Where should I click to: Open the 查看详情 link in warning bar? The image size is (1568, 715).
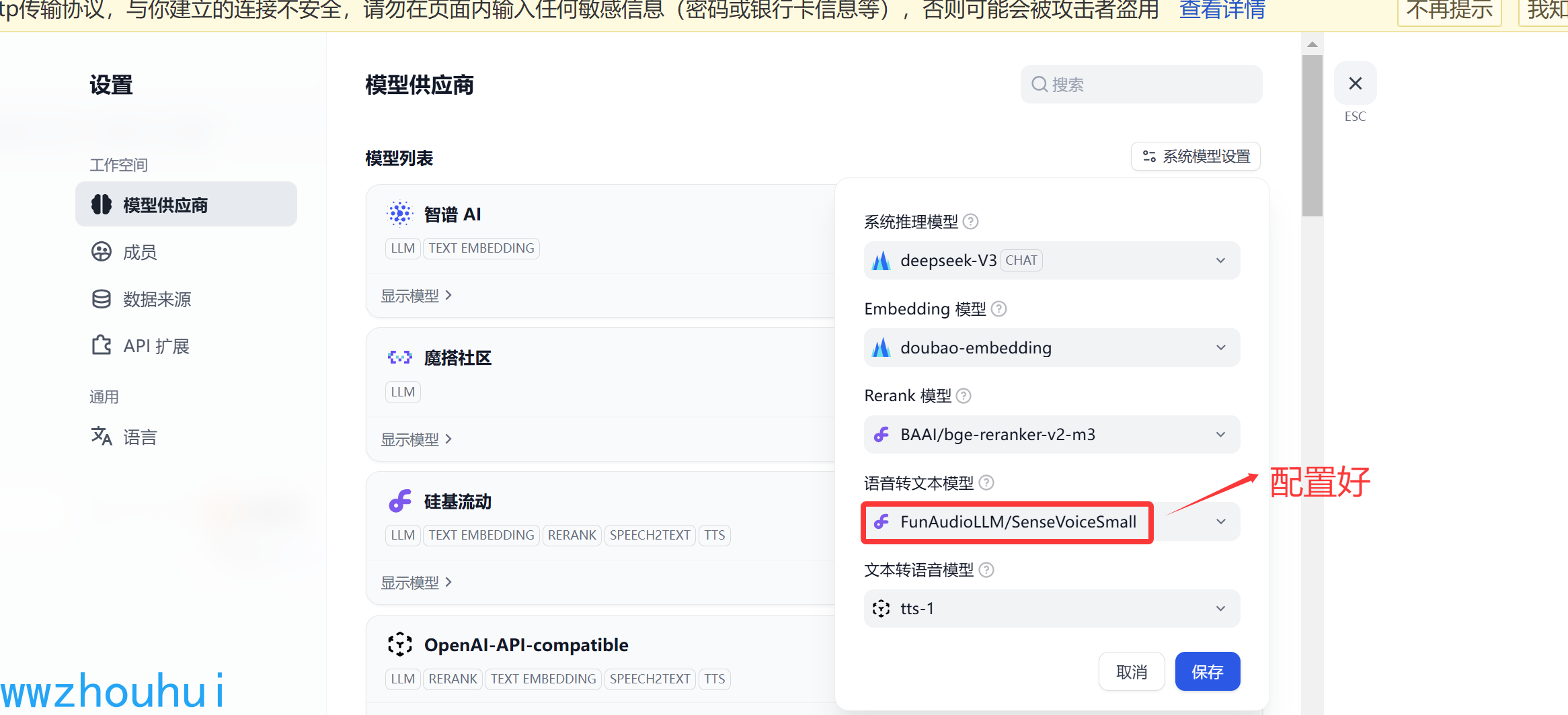pyautogui.click(x=1222, y=10)
